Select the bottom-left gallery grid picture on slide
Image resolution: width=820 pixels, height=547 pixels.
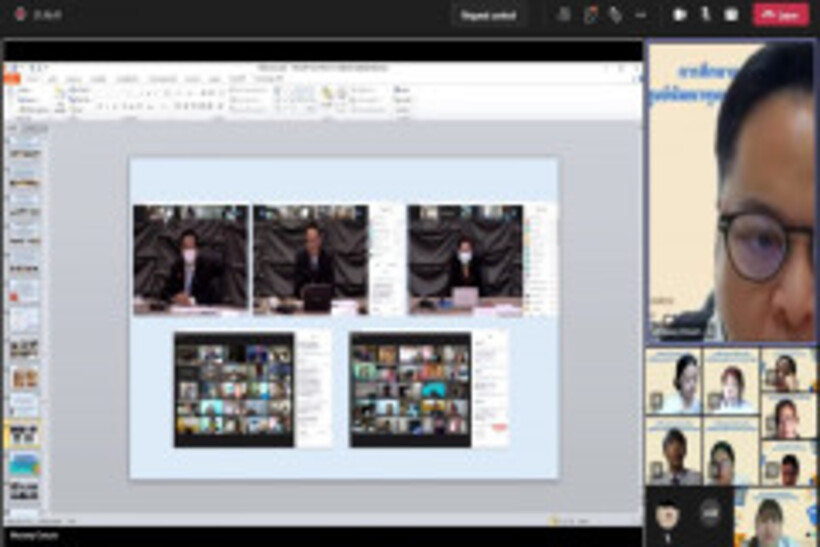click(x=234, y=390)
